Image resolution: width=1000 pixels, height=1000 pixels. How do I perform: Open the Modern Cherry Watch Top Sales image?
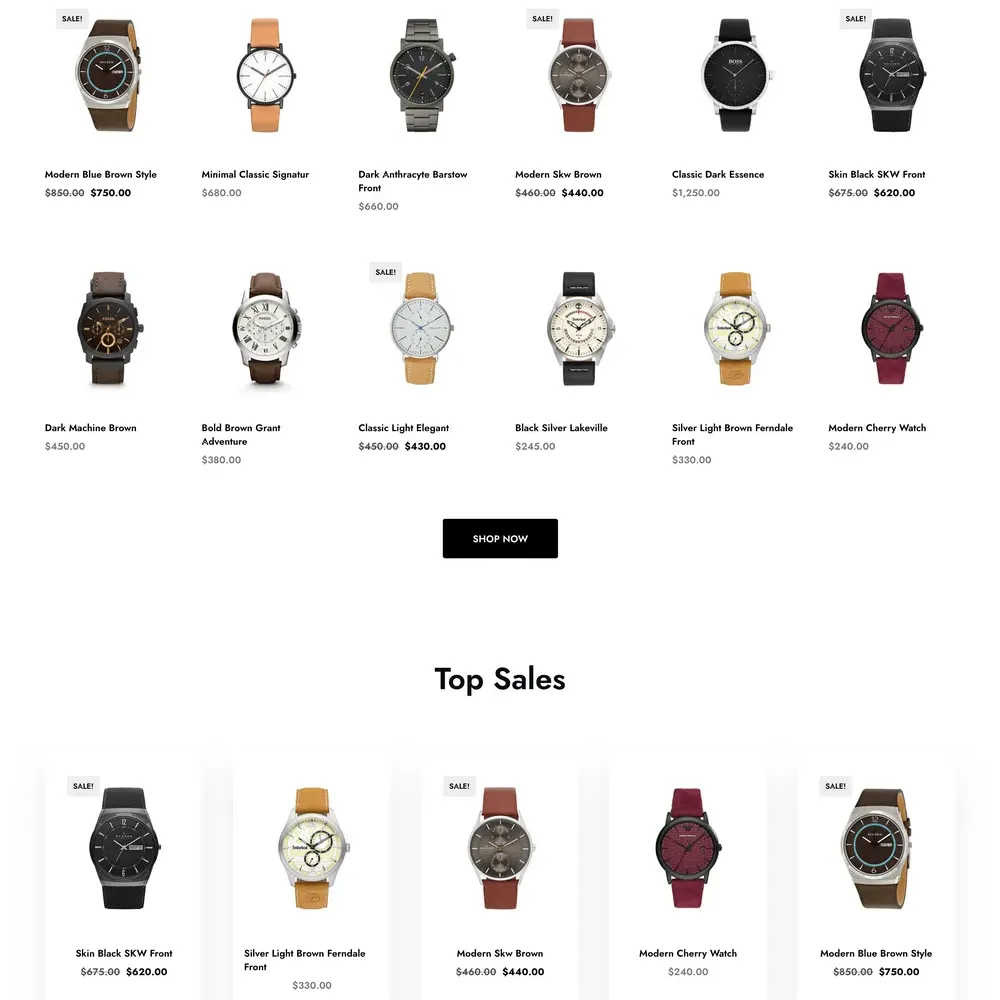(688, 848)
